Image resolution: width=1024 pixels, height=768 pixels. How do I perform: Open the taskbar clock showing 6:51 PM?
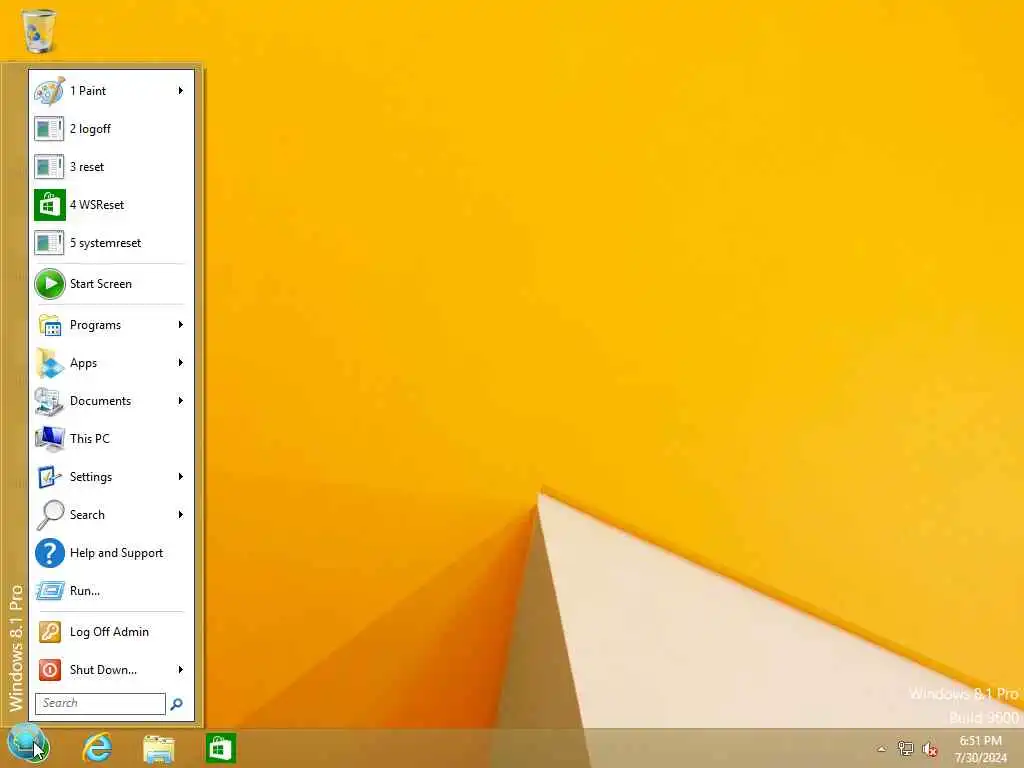[x=980, y=741]
